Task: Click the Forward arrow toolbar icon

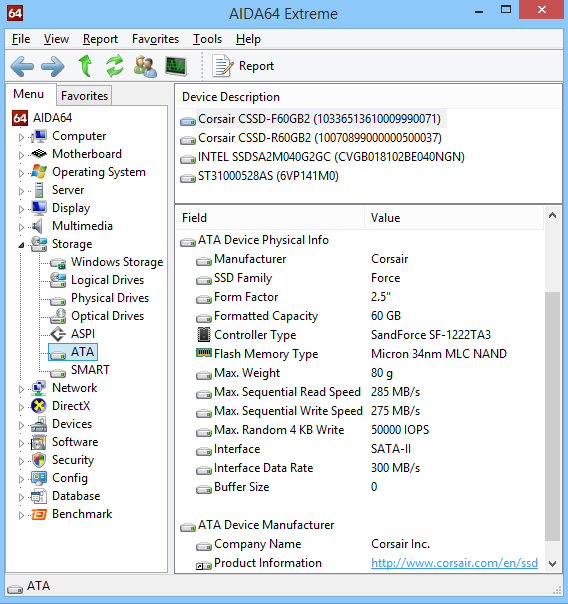Action: tap(53, 66)
